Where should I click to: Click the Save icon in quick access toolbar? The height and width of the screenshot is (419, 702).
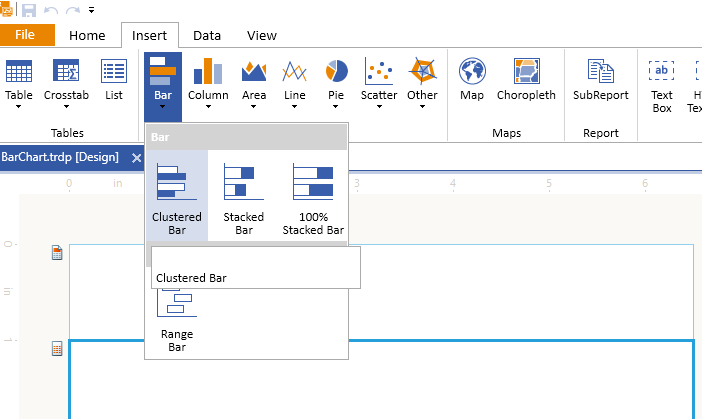click(29, 10)
